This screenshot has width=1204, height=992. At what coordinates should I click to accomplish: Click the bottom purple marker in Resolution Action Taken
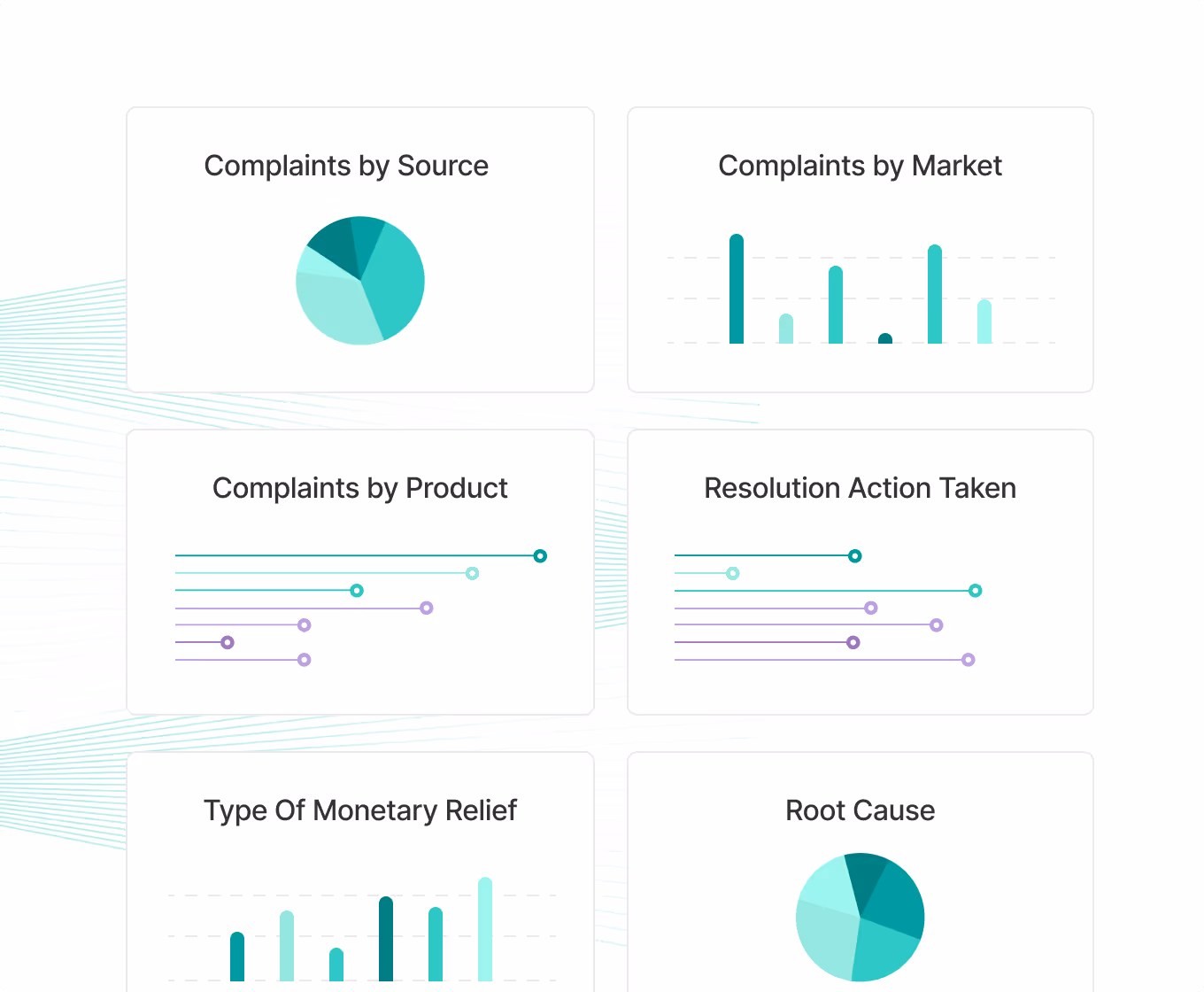969,660
